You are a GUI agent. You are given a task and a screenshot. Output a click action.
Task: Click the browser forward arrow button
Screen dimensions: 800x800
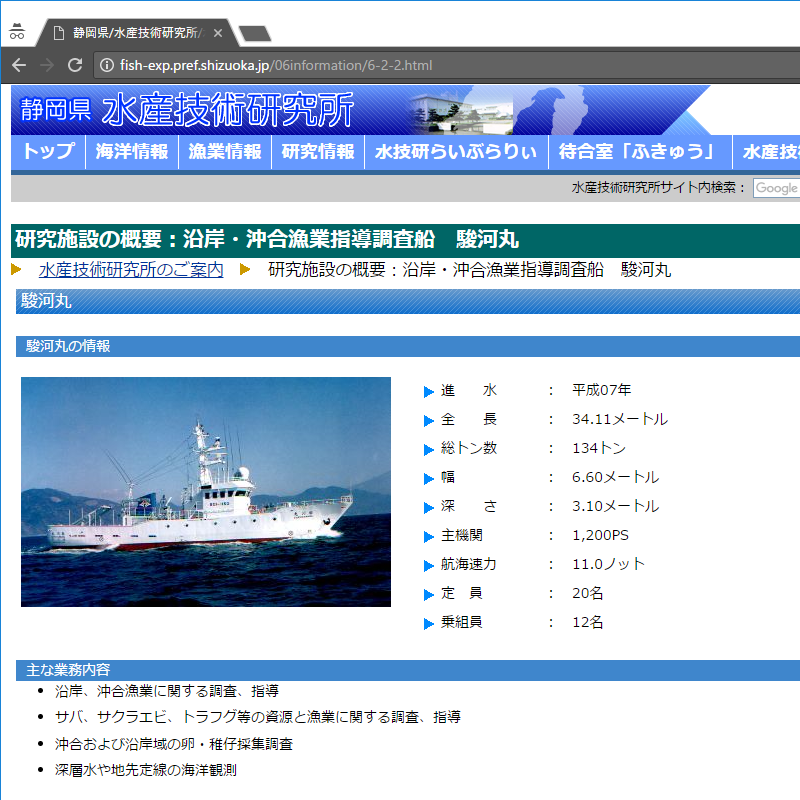point(46,65)
